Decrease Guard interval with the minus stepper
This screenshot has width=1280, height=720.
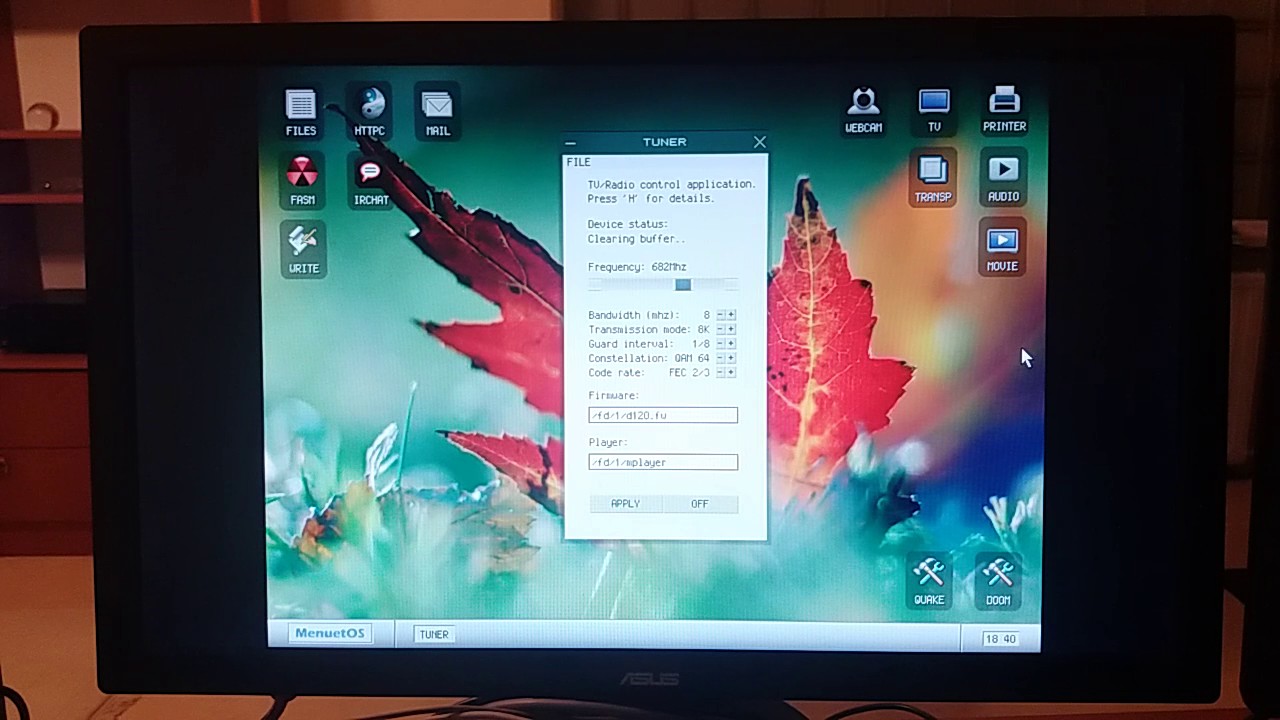pos(719,343)
